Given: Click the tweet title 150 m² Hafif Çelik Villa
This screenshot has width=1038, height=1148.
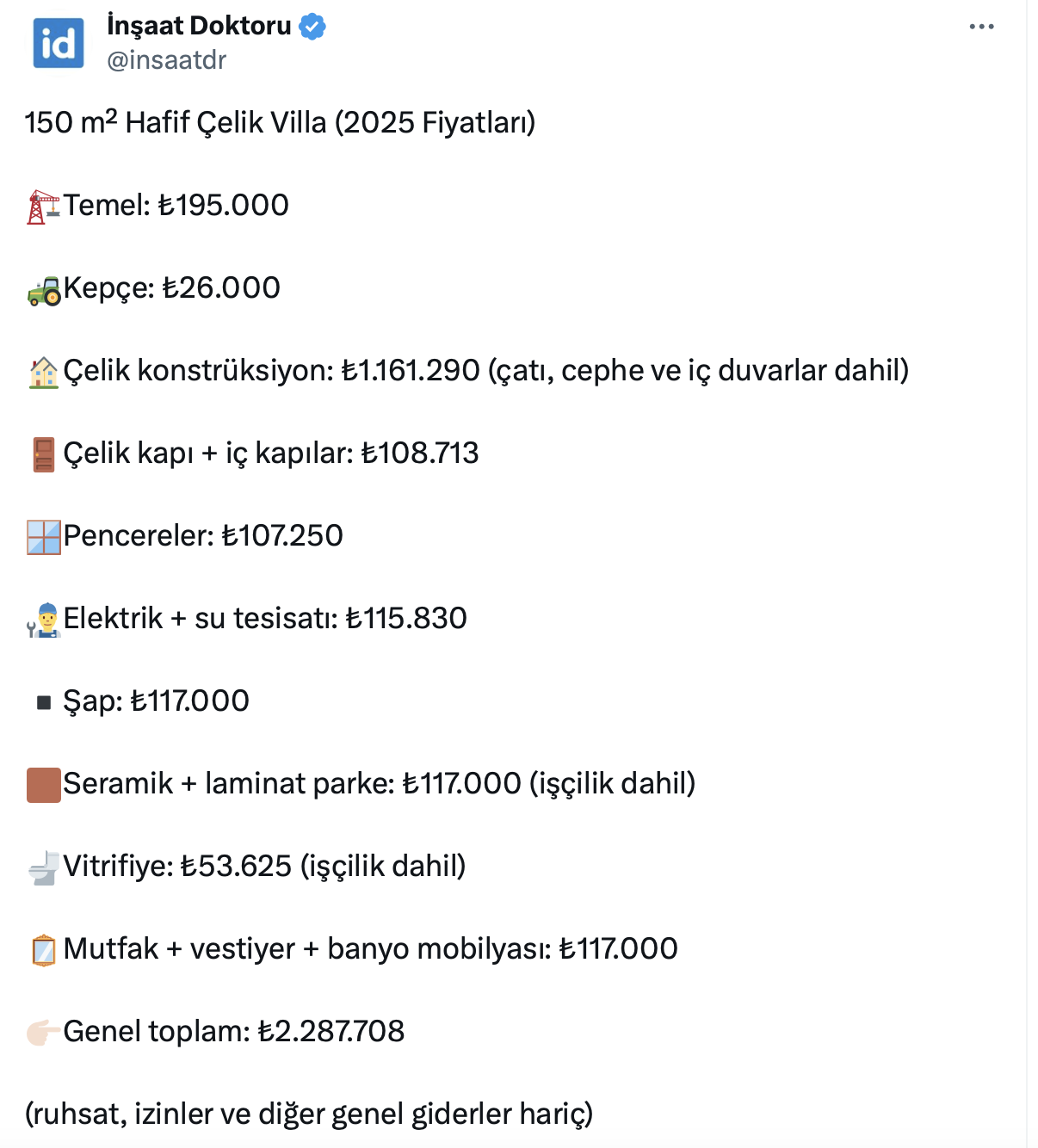Looking at the screenshot, I should pos(280,122).
